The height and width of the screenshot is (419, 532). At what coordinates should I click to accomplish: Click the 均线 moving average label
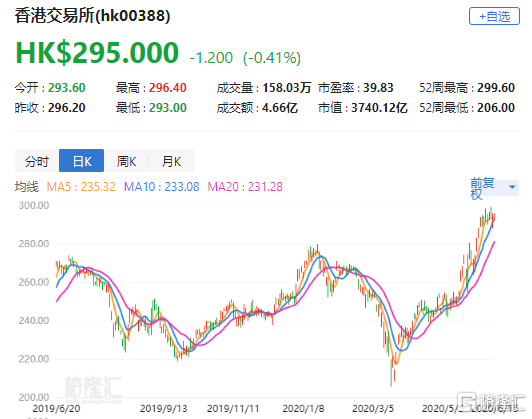[26, 187]
